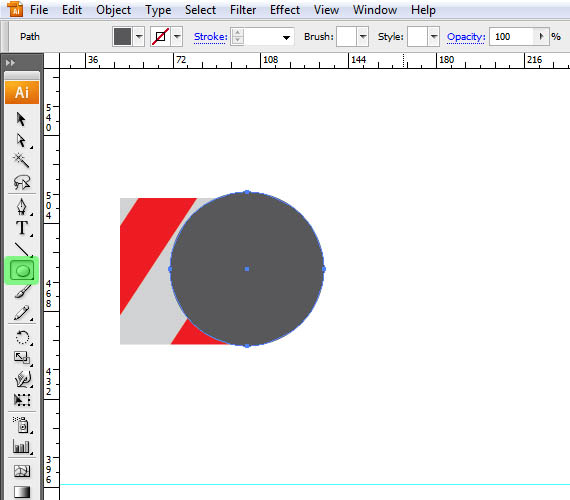Screen dimensions: 570x500
Task: Select the Selection (black arrow) tool
Action: [21, 119]
